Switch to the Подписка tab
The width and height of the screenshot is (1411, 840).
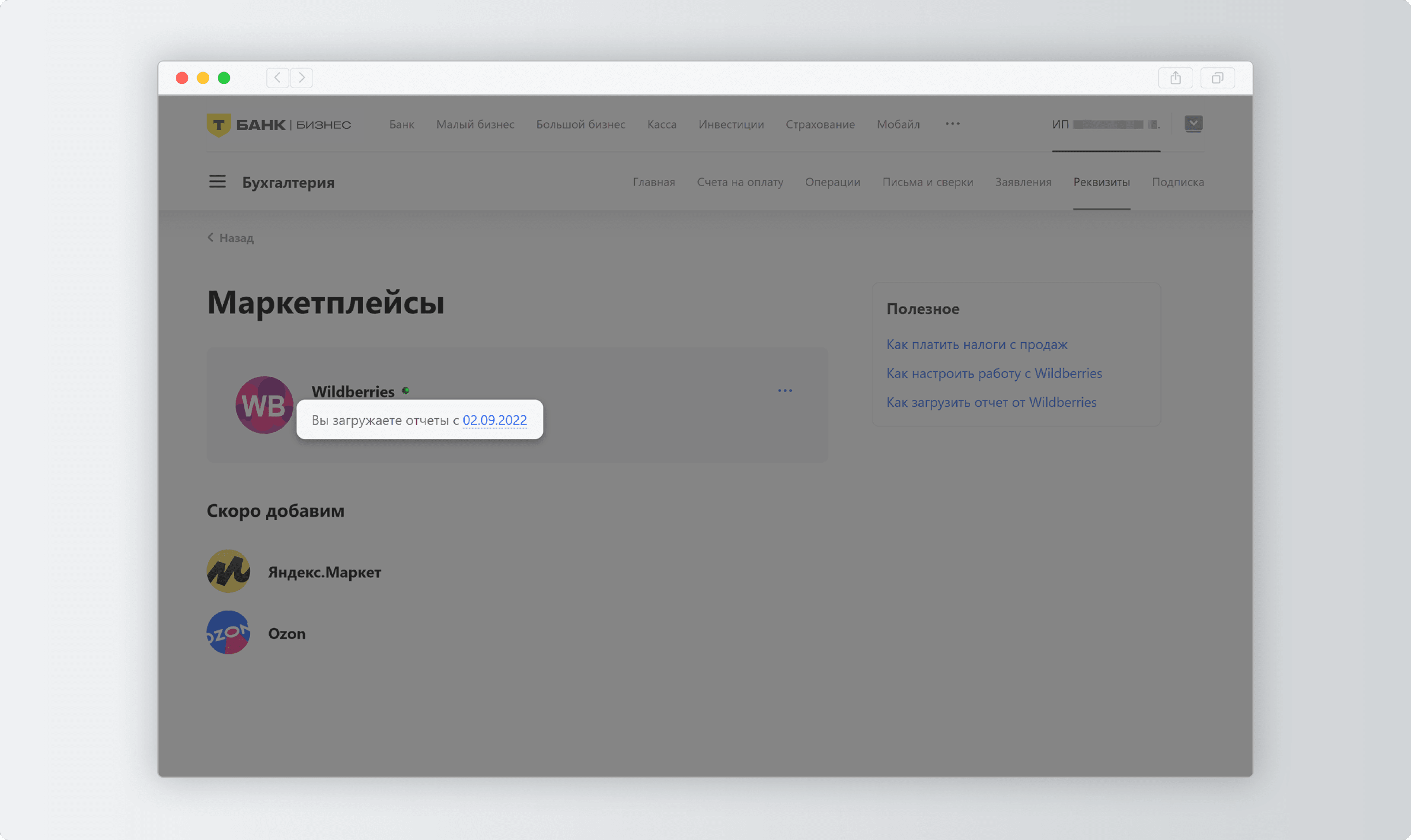point(1178,182)
